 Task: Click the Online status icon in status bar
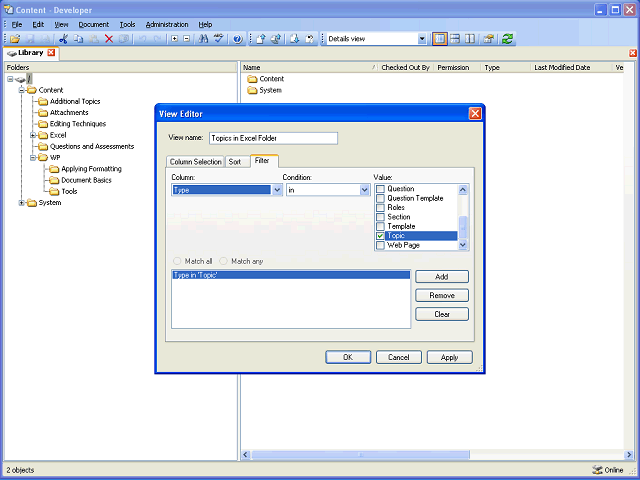[x=597, y=470]
